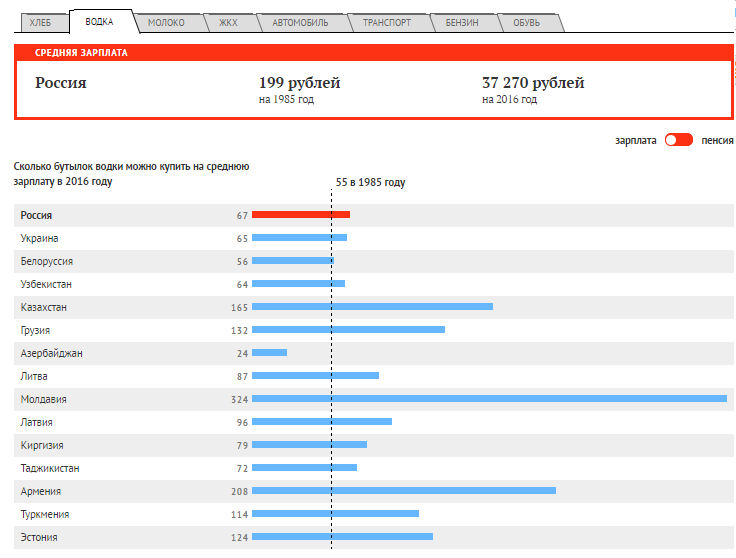The height and width of the screenshot is (558, 736).
Task: Click the Армения bar showing 208
Action: pyautogui.click(x=403, y=491)
